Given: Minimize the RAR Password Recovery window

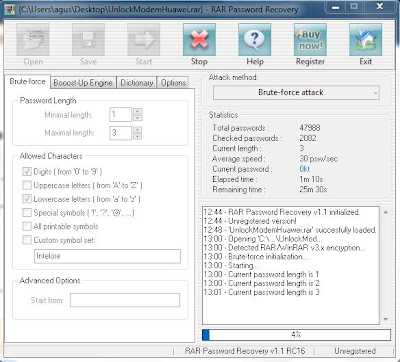Looking at the screenshot, I should [x=336, y=7].
